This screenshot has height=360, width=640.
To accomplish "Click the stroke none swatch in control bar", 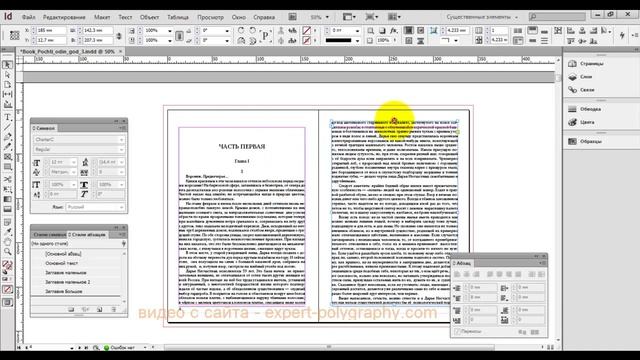I will [x=307, y=41].
